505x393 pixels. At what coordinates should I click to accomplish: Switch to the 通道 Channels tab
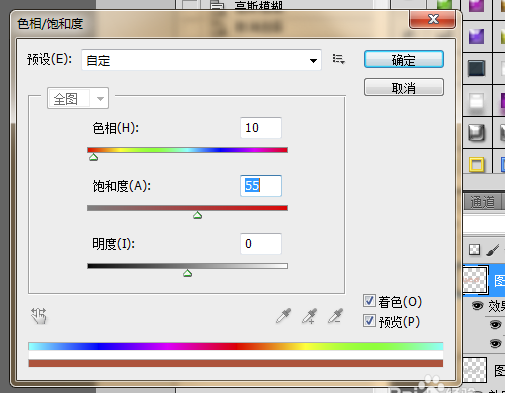click(482, 202)
